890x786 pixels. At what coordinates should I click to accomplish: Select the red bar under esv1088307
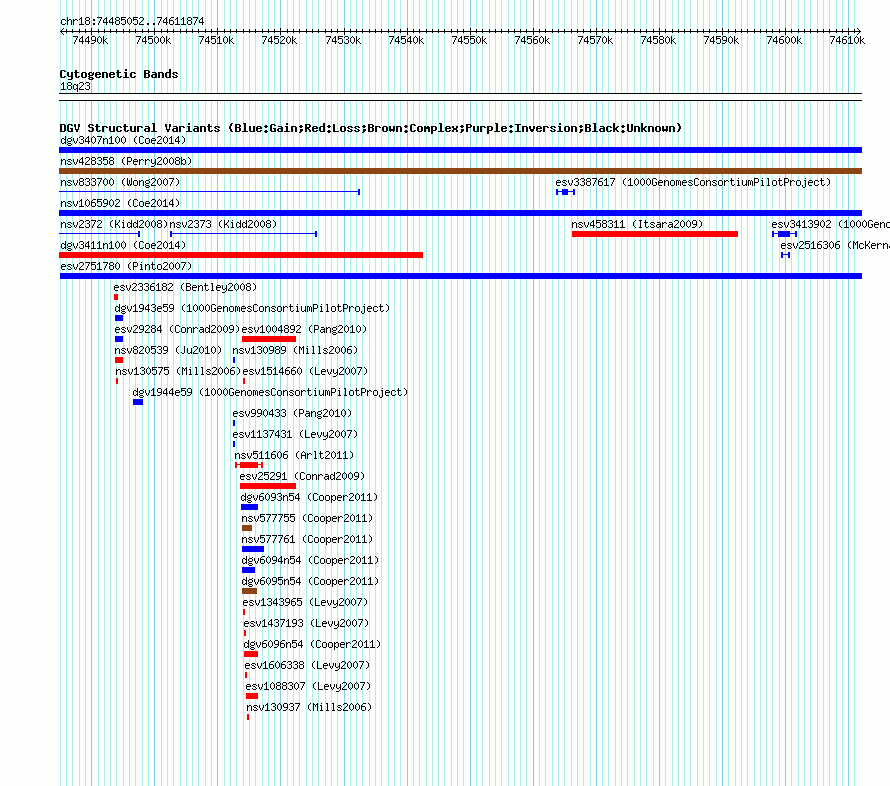click(x=252, y=696)
